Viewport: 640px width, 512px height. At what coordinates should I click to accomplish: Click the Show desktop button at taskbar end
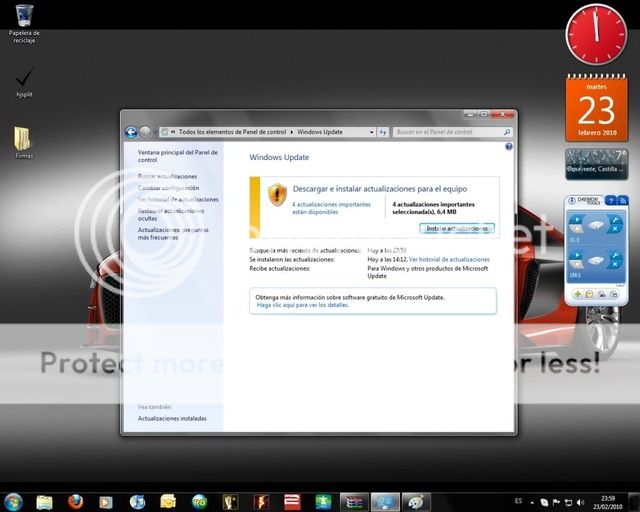click(x=633, y=502)
